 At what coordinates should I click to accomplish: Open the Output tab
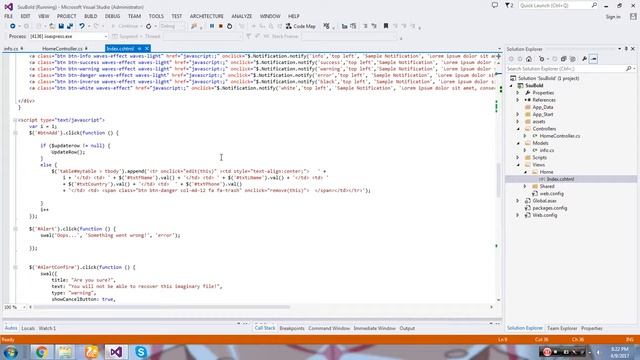407,328
